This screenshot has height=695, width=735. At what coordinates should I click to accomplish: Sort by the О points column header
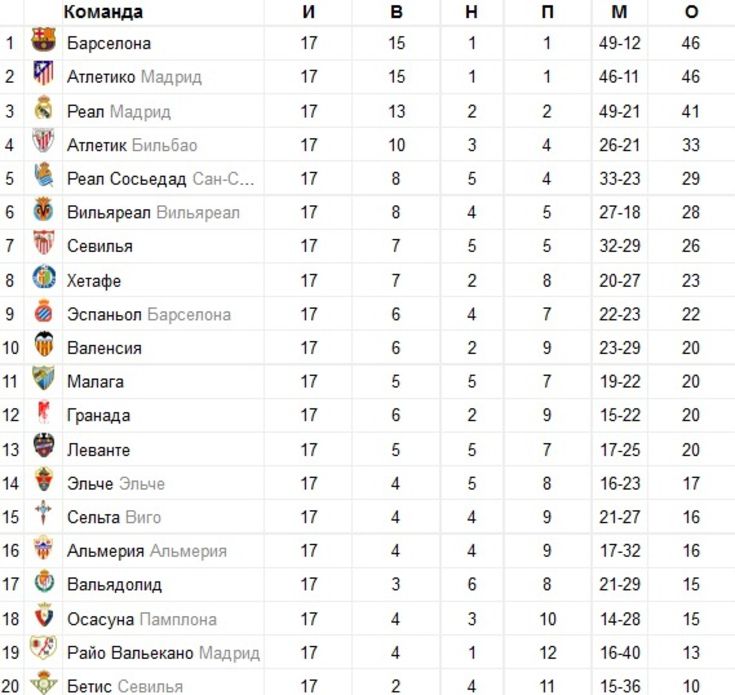coord(691,12)
